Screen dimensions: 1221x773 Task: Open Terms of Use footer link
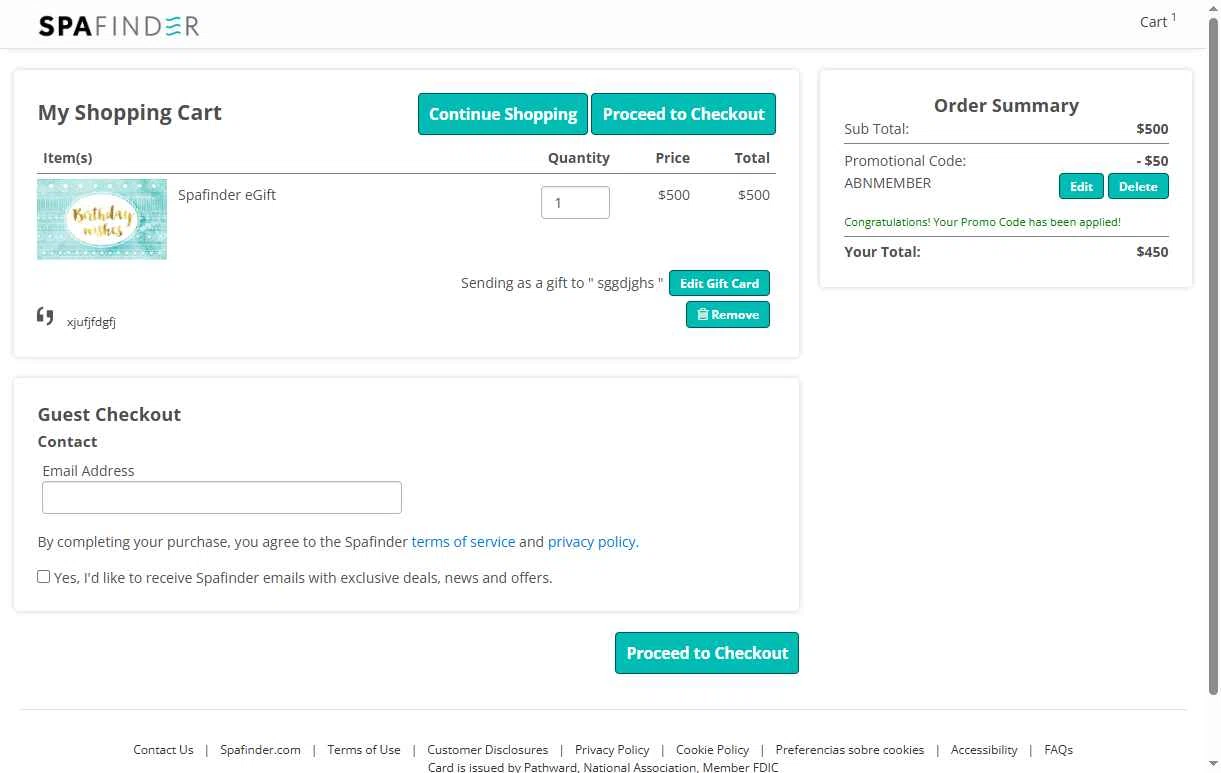(x=364, y=749)
